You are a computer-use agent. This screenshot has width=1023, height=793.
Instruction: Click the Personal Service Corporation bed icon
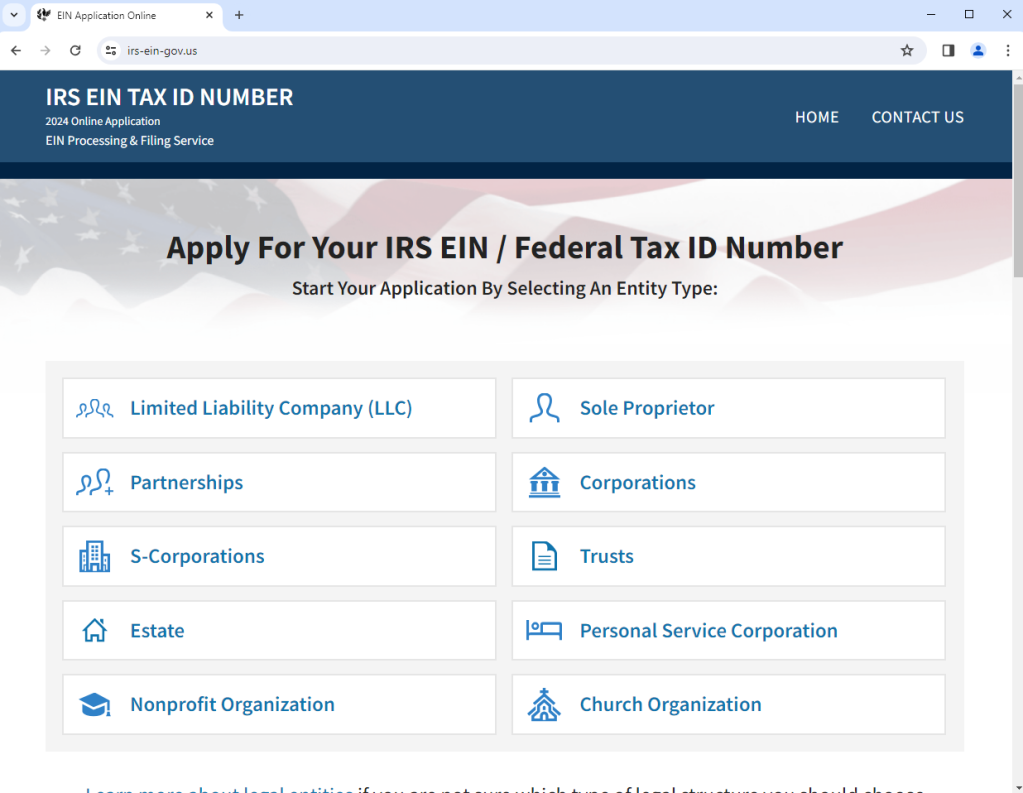544,631
